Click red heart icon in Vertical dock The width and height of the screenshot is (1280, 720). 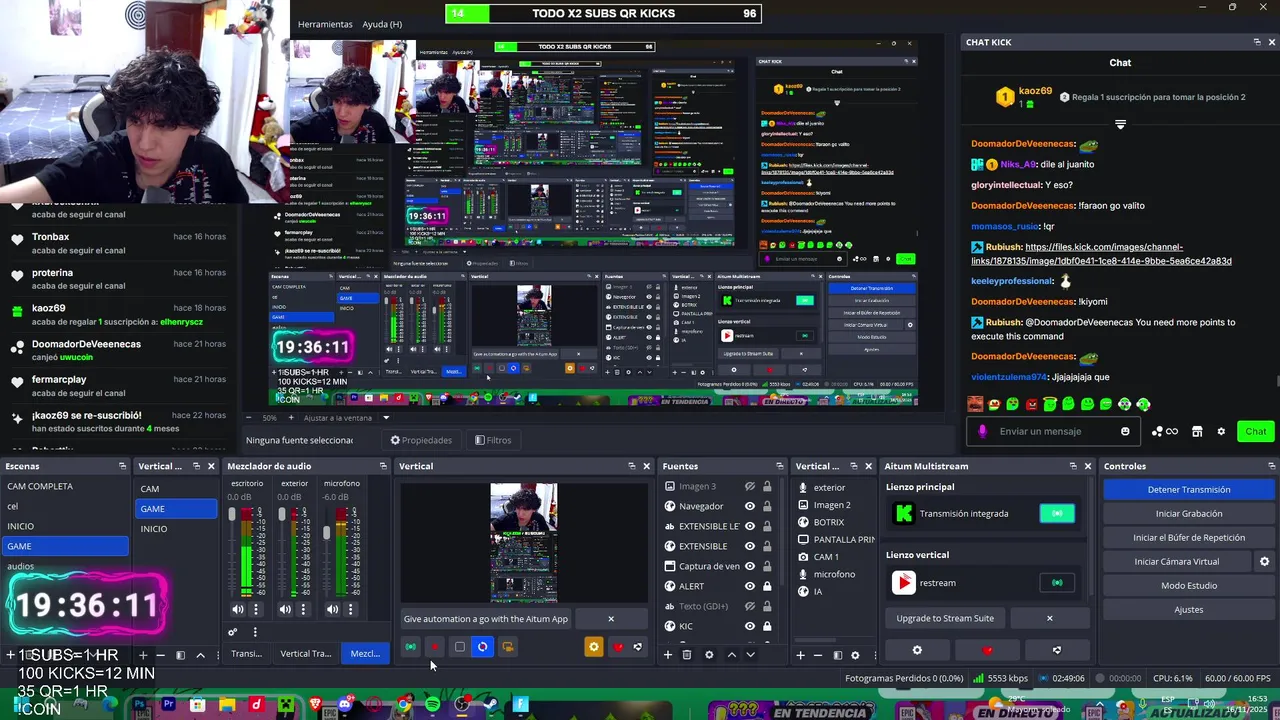[x=617, y=647]
